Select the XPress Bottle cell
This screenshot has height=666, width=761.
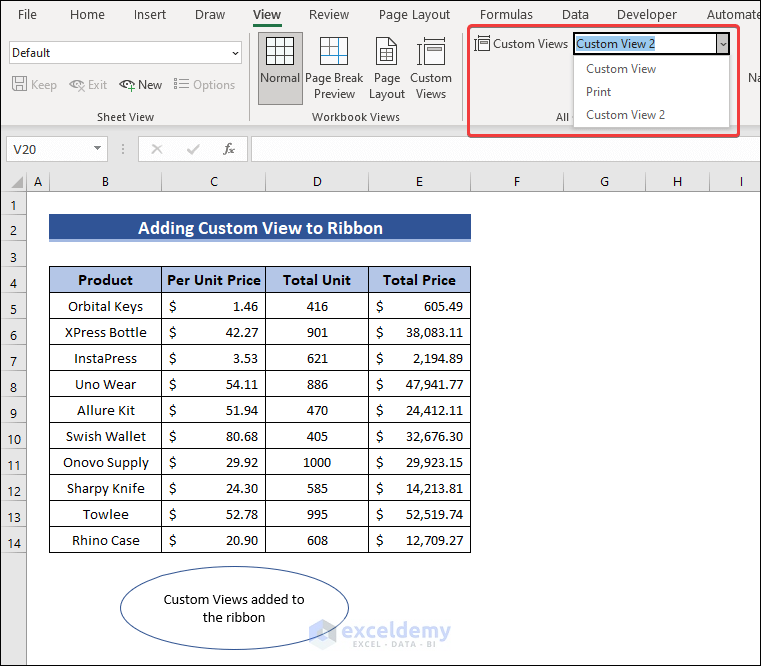click(105, 333)
